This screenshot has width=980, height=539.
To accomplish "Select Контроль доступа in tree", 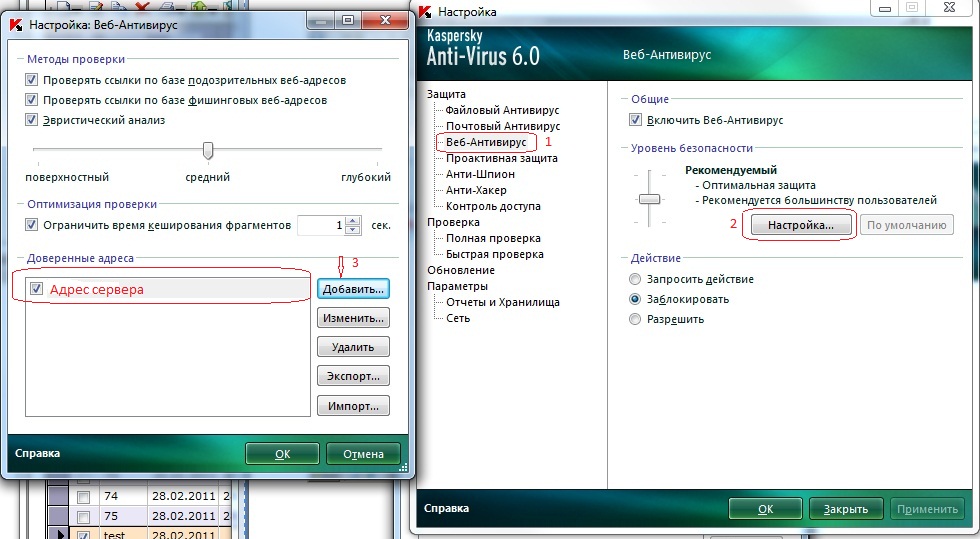I will 493,206.
